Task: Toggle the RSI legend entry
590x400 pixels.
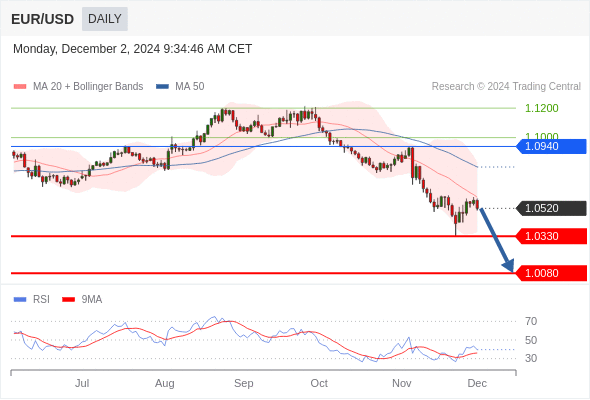Action: coord(32,300)
